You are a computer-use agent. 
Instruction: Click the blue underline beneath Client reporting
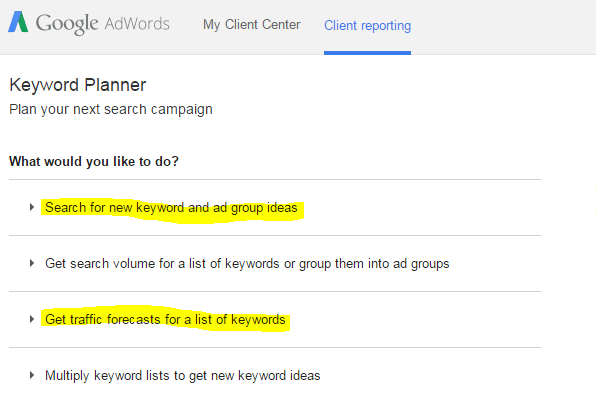[x=367, y=53]
